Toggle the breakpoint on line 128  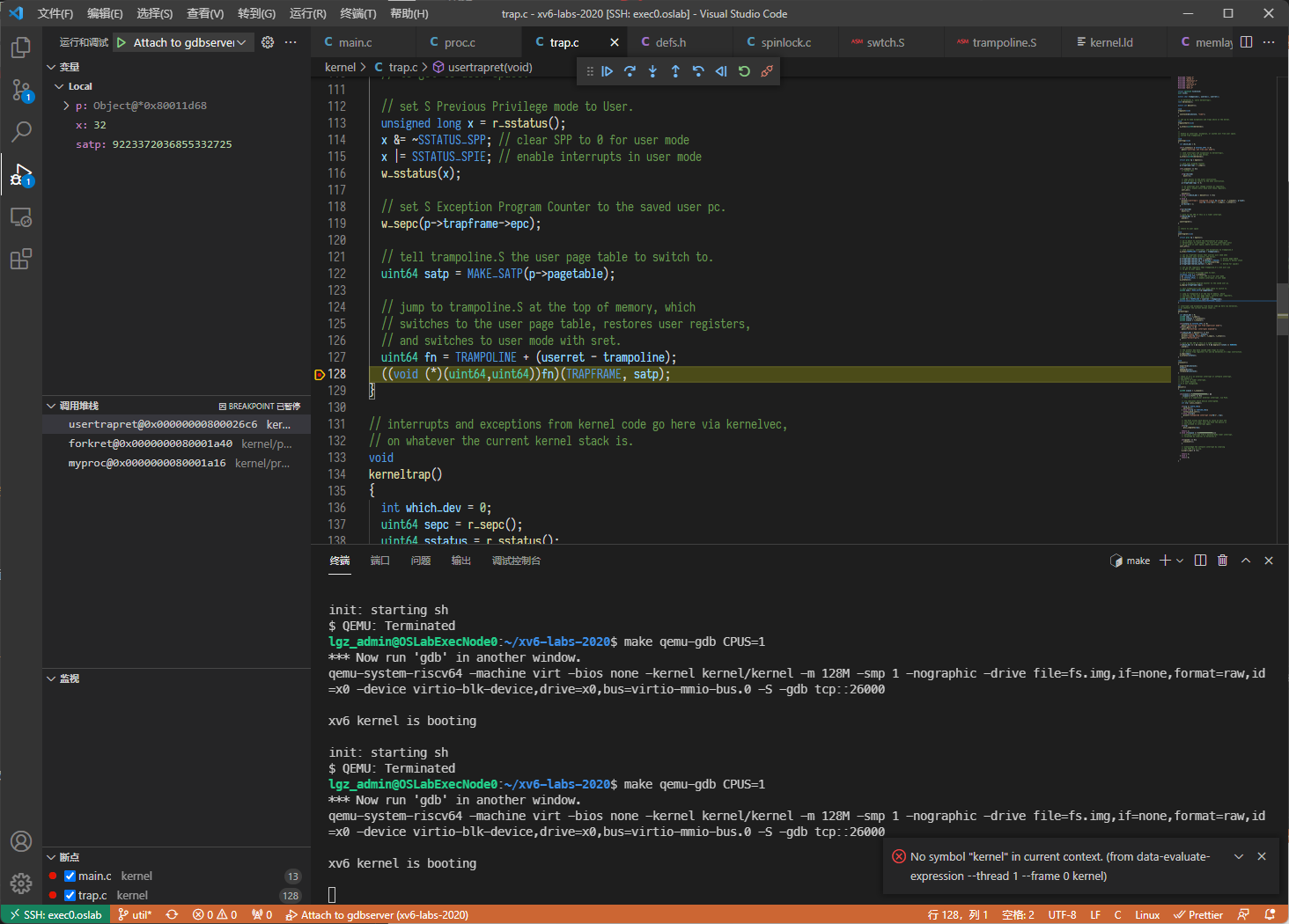tap(320, 374)
